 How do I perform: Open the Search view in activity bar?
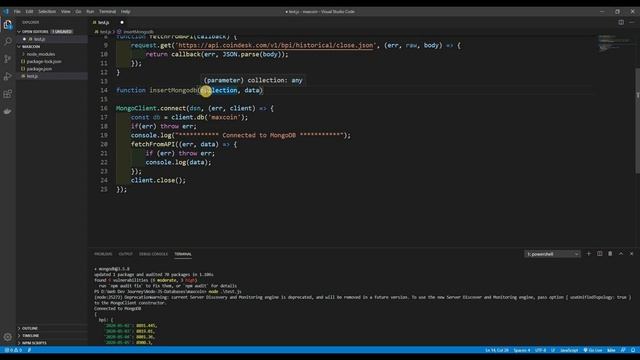8,41
